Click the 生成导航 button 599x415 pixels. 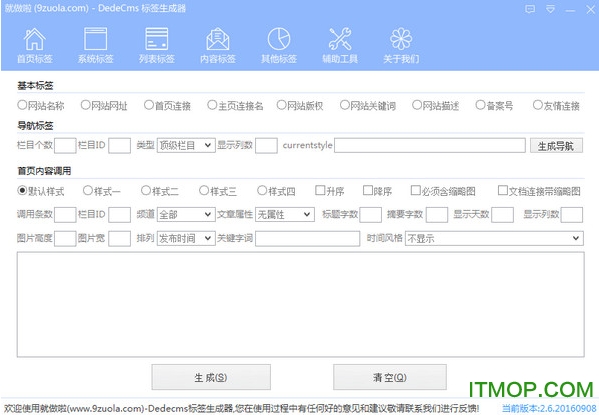556,146
